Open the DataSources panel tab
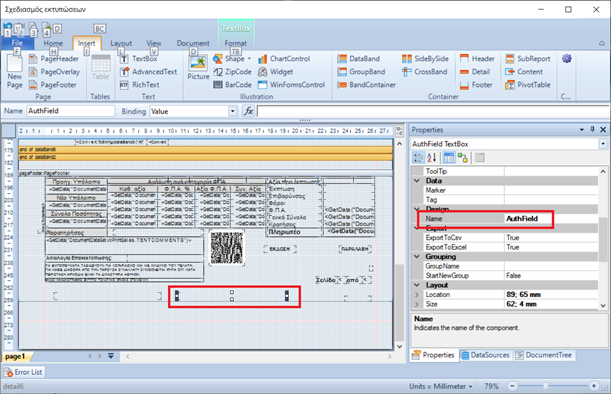This screenshot has width=612, height=395. point(486,355)
